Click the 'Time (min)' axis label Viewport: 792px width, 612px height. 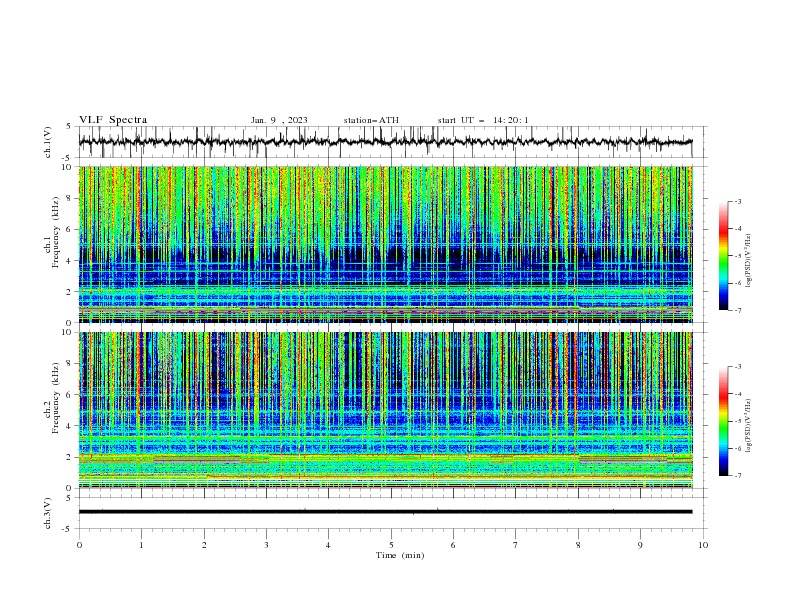400,555
